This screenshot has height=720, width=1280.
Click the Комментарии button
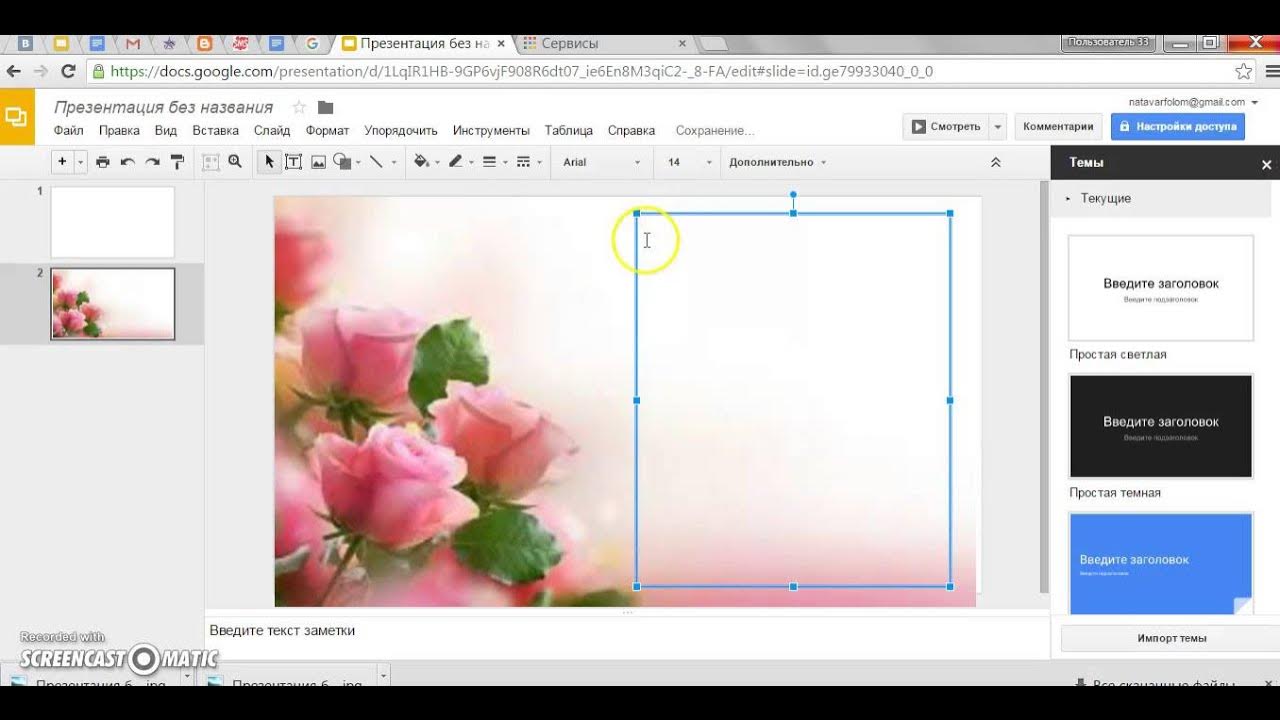click(1058, 126)
